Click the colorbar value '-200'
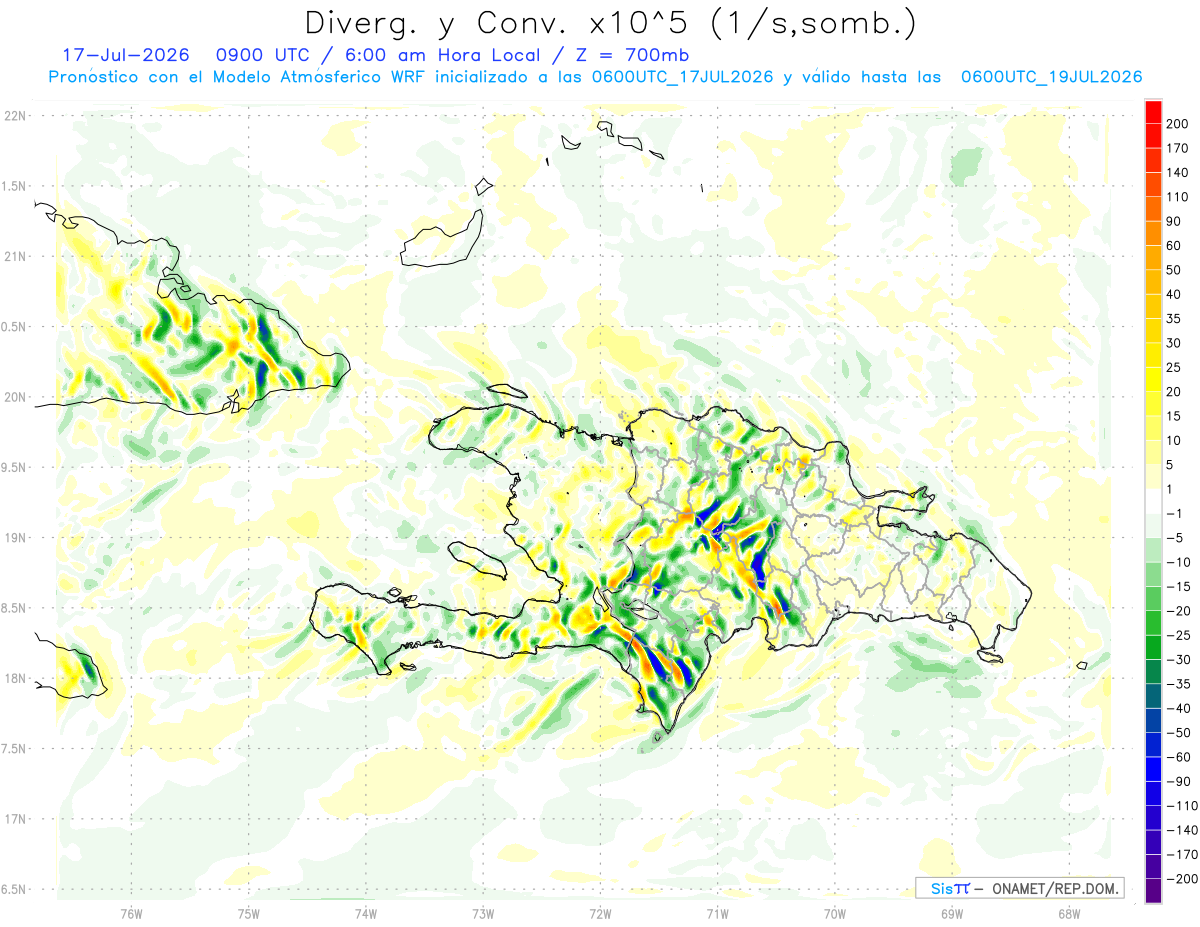 click(1182, 878)
